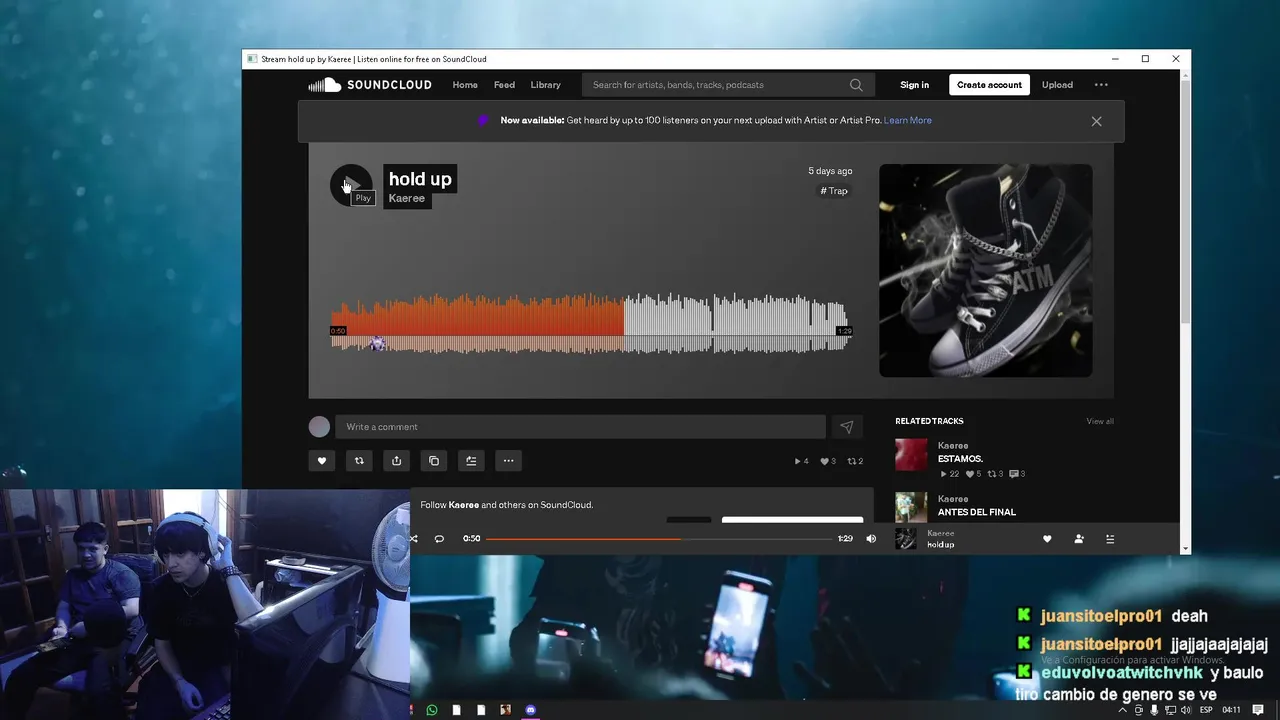Open the Next up queue list

coord(1110,539)
